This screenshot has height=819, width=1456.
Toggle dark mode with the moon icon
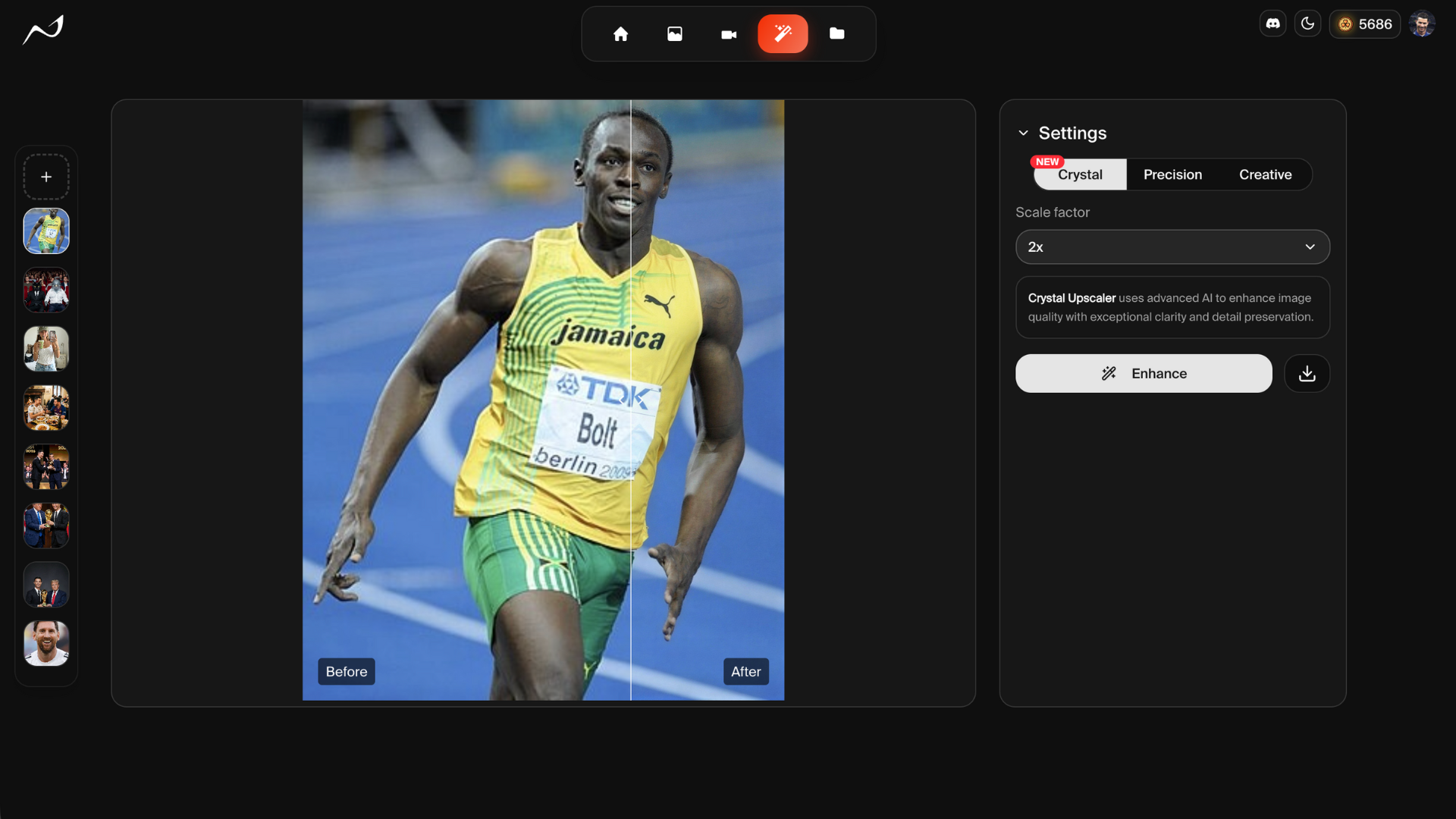pyautogui.click(x=1308, y=24)
